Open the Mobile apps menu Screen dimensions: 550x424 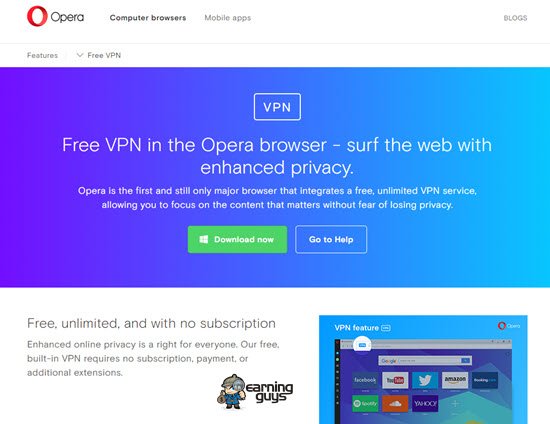tap(228, 18)
